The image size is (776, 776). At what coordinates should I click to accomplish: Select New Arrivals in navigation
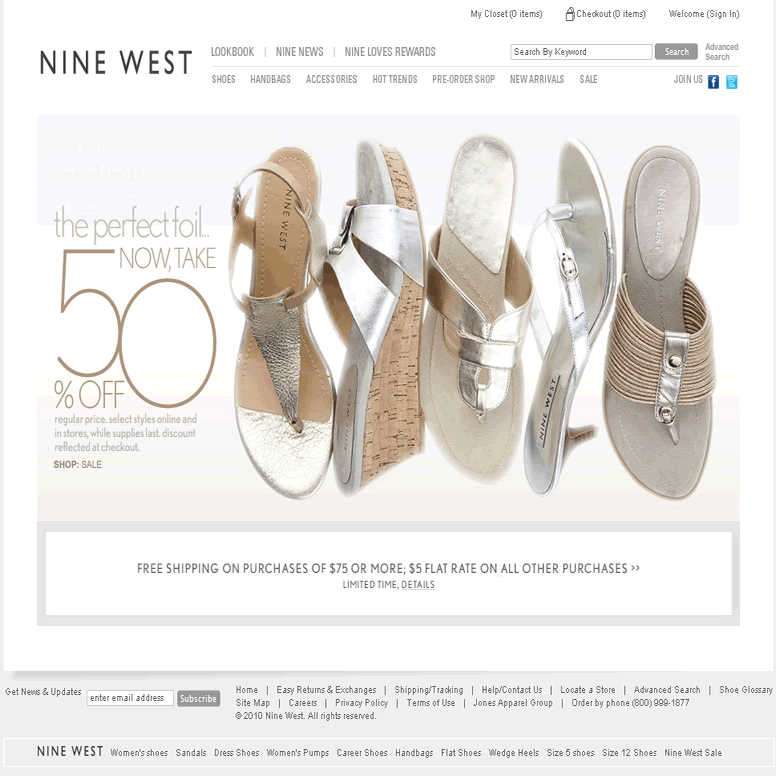(536, 79)
